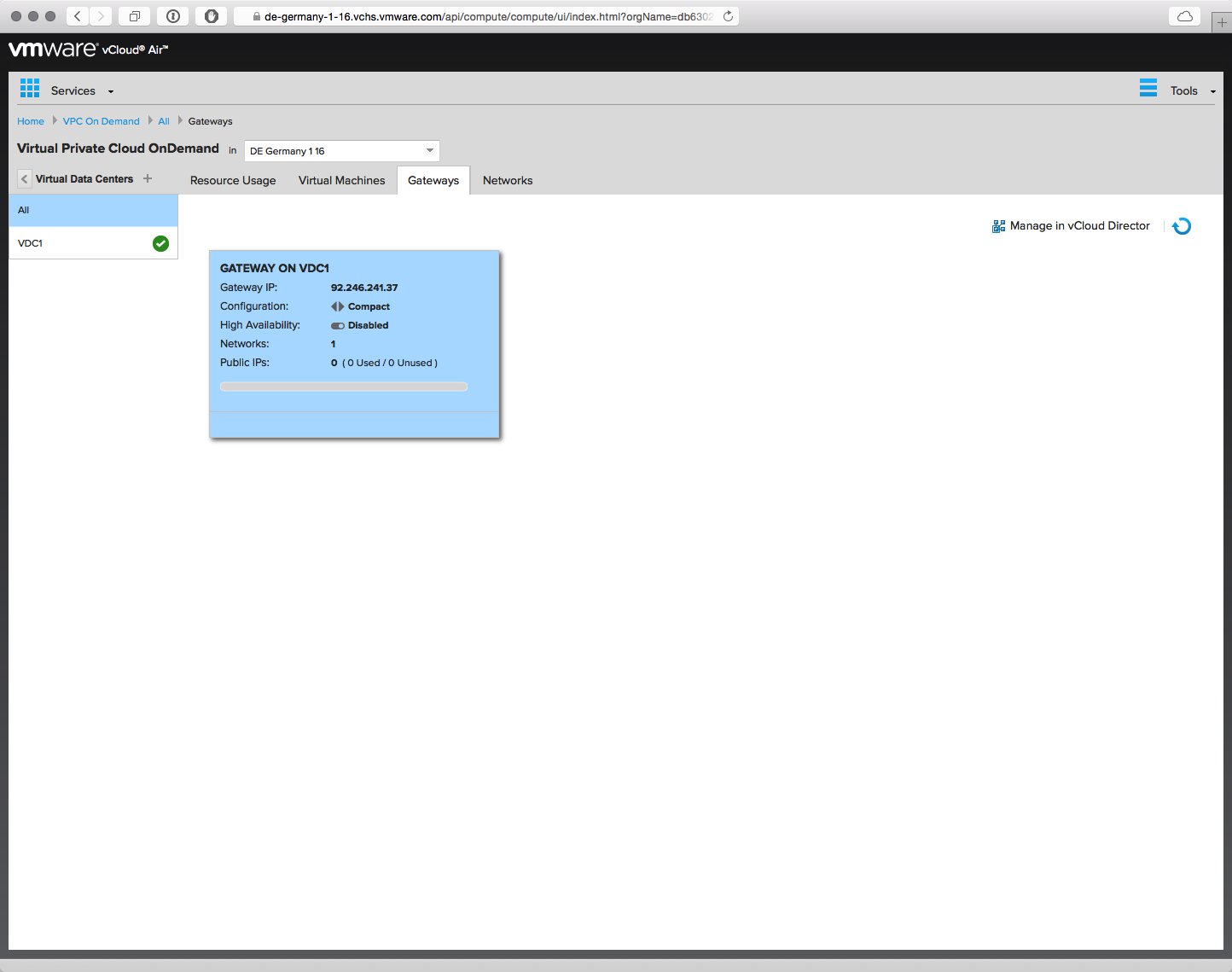Click the browser page reload icon
This screenshot has width=1232, height=972.
tap(728, 16)
